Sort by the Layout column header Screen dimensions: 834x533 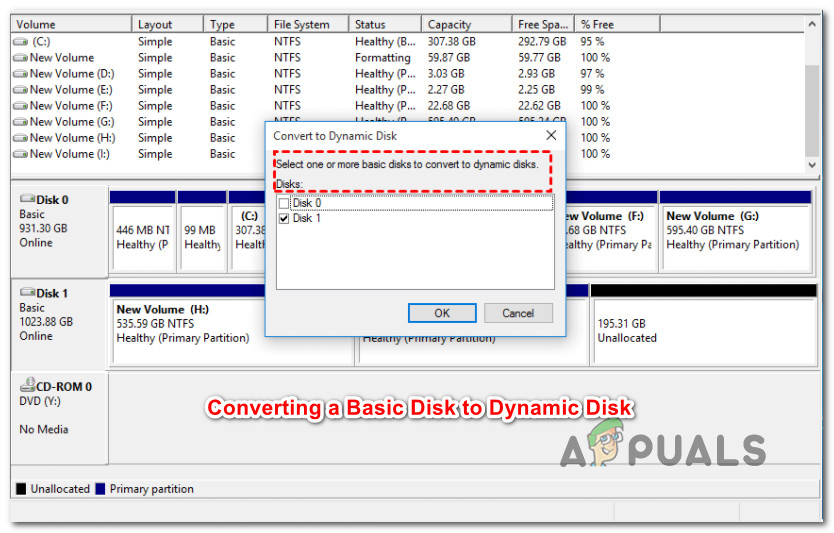(x=168, y=24)
